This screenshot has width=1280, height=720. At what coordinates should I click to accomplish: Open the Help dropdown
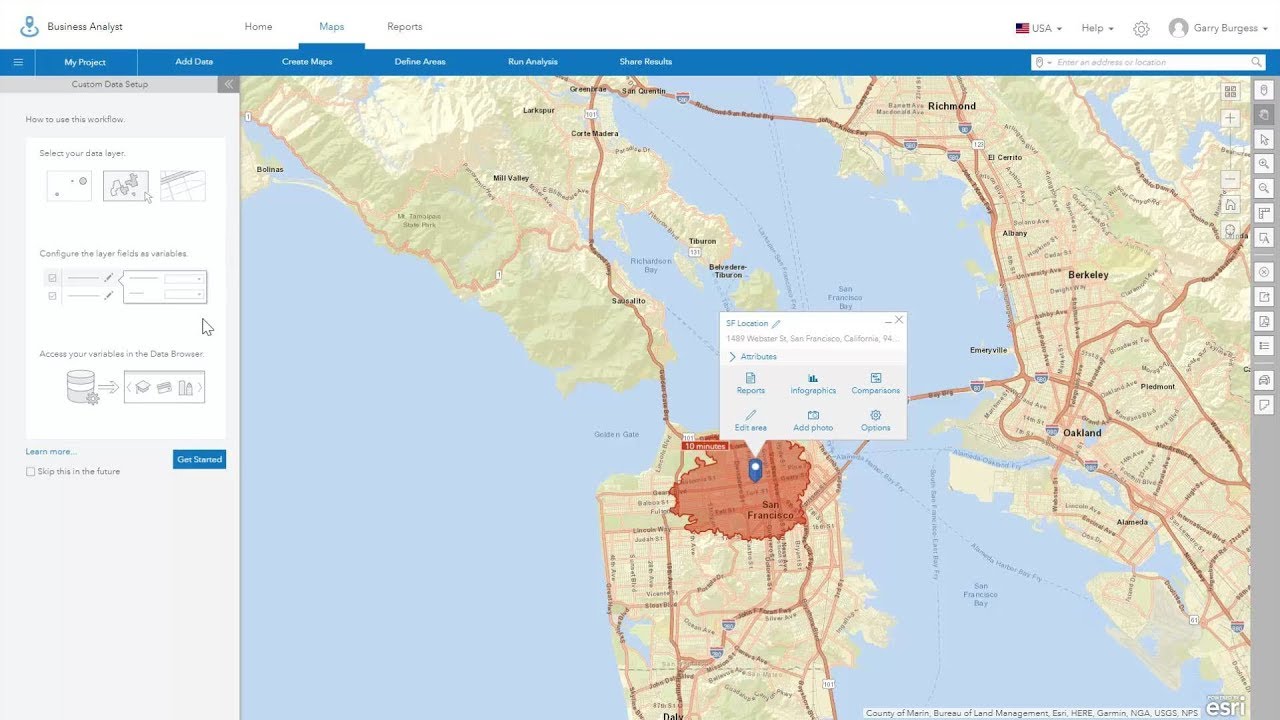(1097, 29)
